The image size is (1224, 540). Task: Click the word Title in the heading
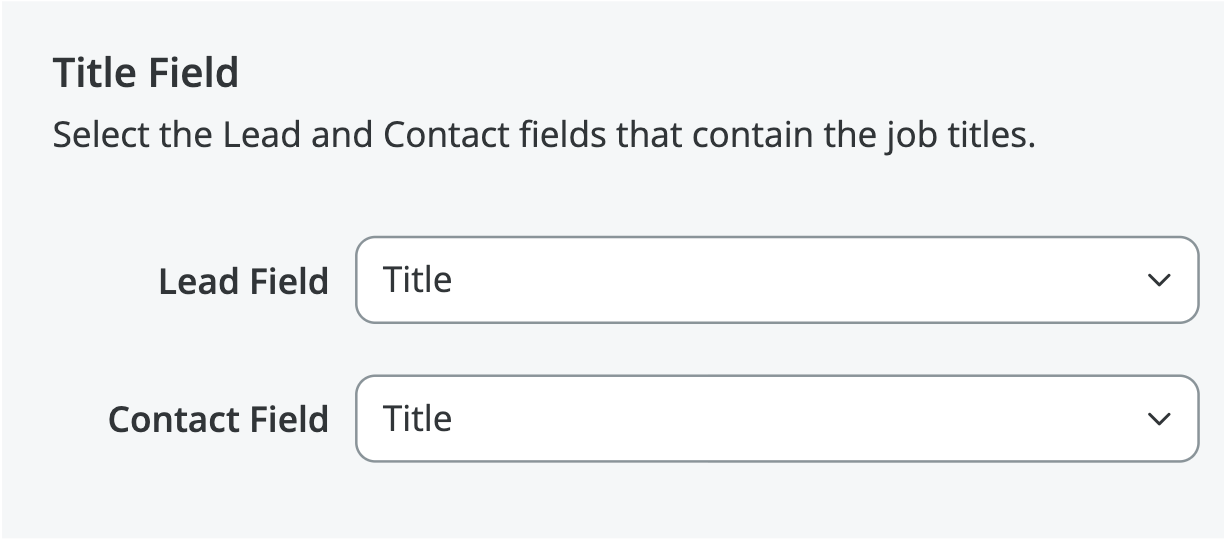(92, 73)
